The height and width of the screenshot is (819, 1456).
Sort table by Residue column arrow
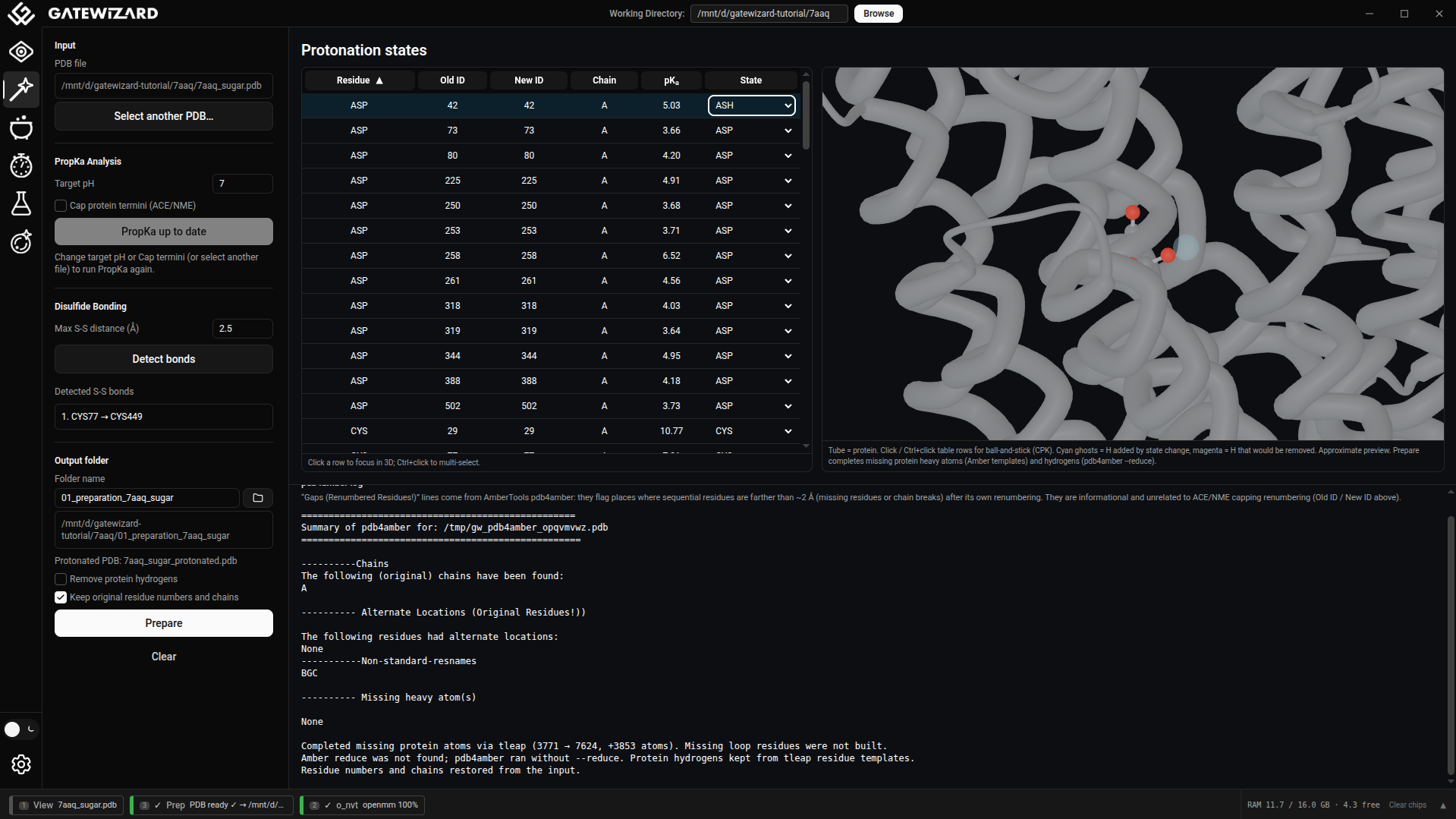click(379, 80)
